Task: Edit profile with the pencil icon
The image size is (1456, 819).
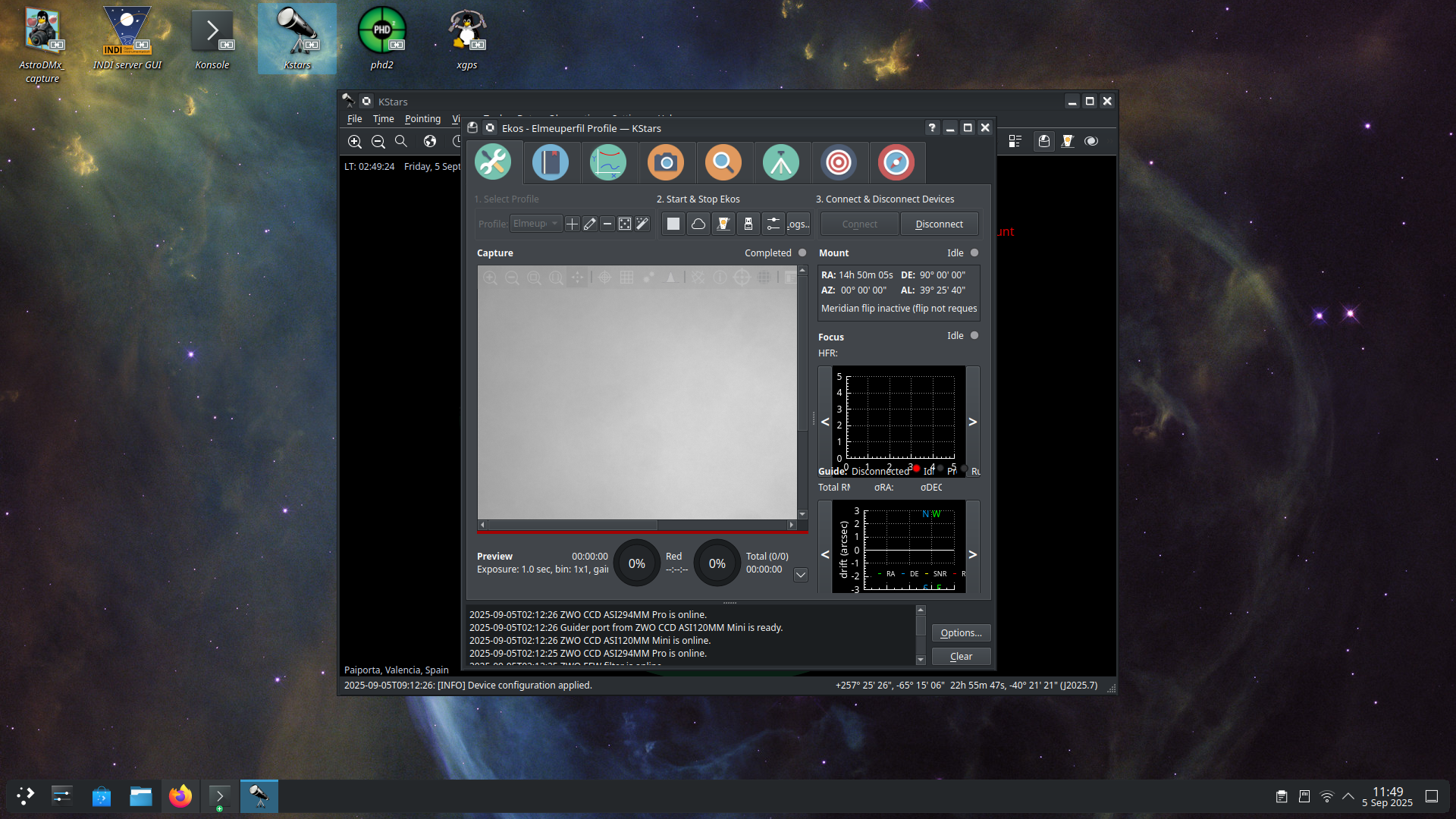Action: click(x=590, y=224)
